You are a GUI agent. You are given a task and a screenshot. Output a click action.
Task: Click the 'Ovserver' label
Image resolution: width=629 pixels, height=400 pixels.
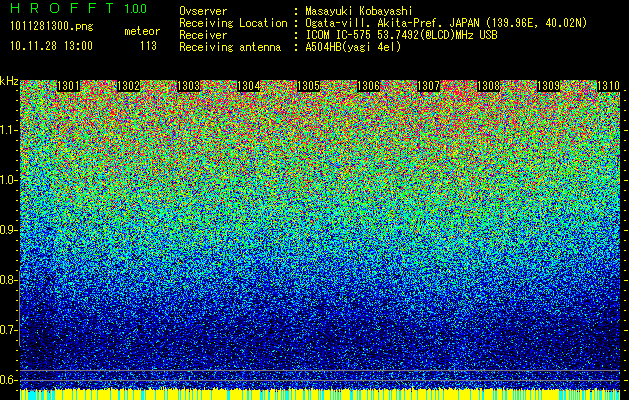pyautogui.click(x=203, y=11)
